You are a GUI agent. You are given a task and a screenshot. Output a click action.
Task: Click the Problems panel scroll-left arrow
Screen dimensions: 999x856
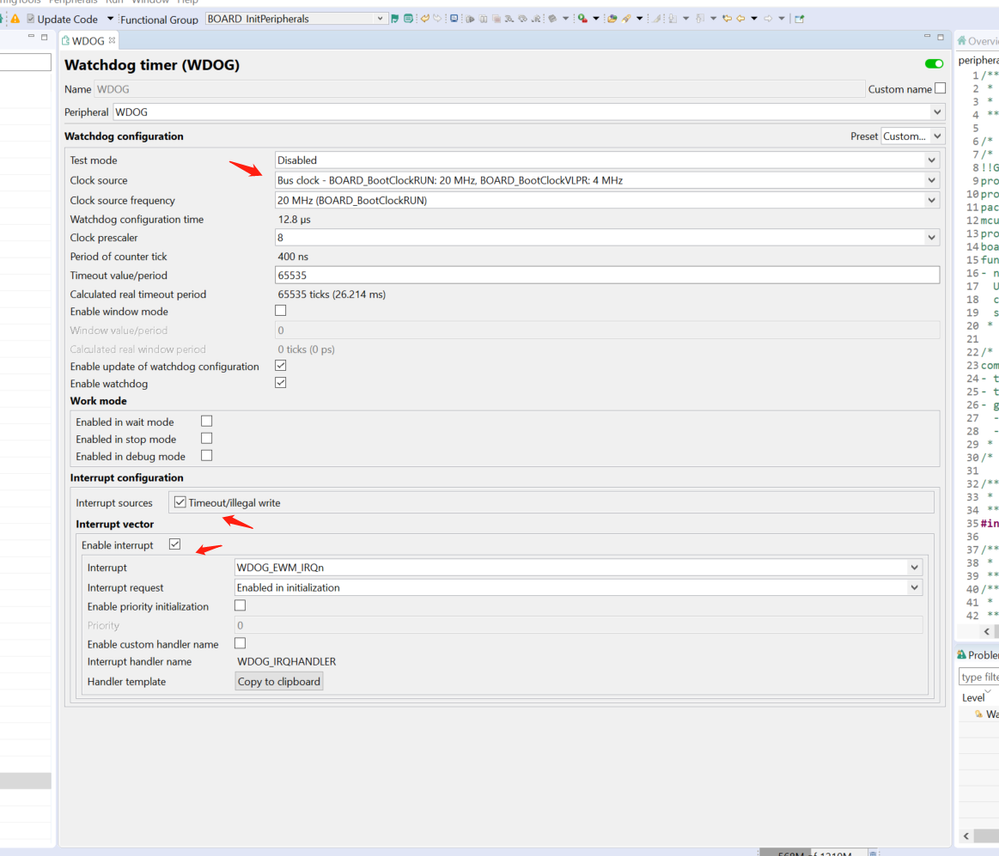click(x=967, y=836)
